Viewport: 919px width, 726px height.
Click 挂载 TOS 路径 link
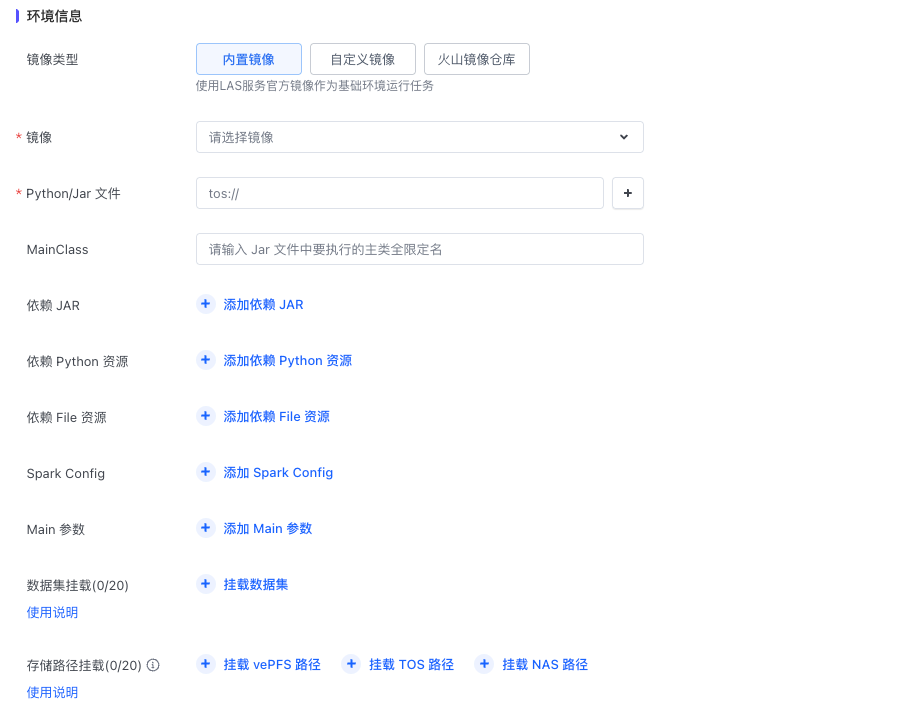(x=411, y=664)
